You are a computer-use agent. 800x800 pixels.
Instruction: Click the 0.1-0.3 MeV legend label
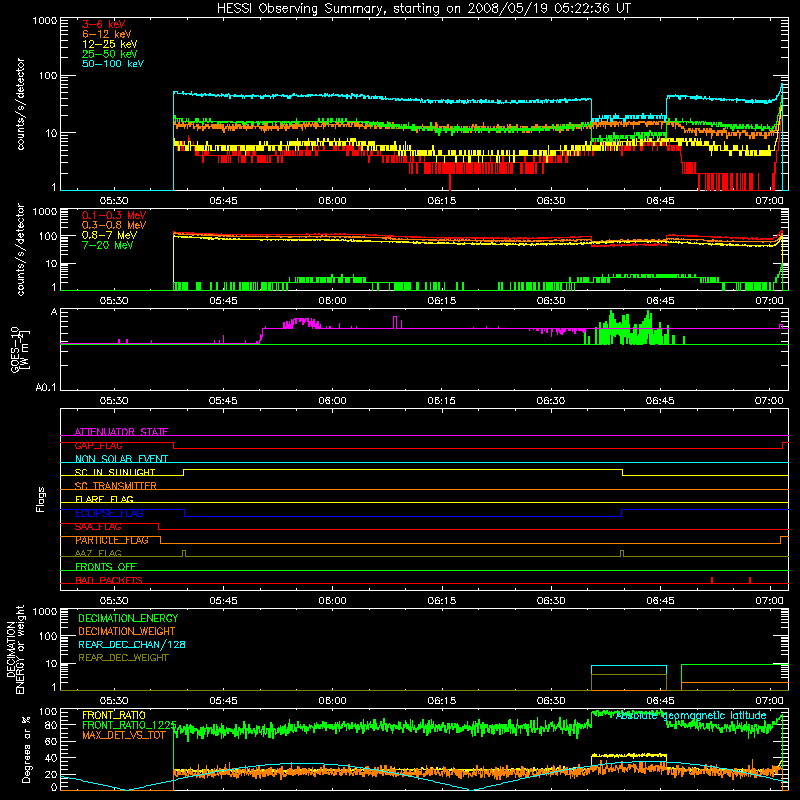114,215
